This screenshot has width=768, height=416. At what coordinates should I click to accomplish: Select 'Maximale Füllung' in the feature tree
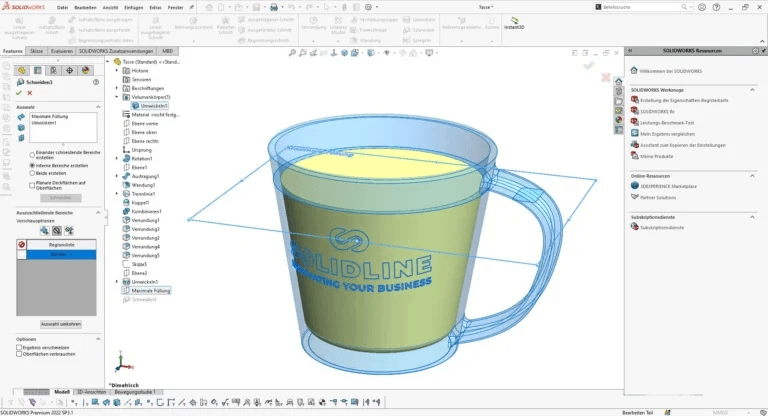point(151,290)
